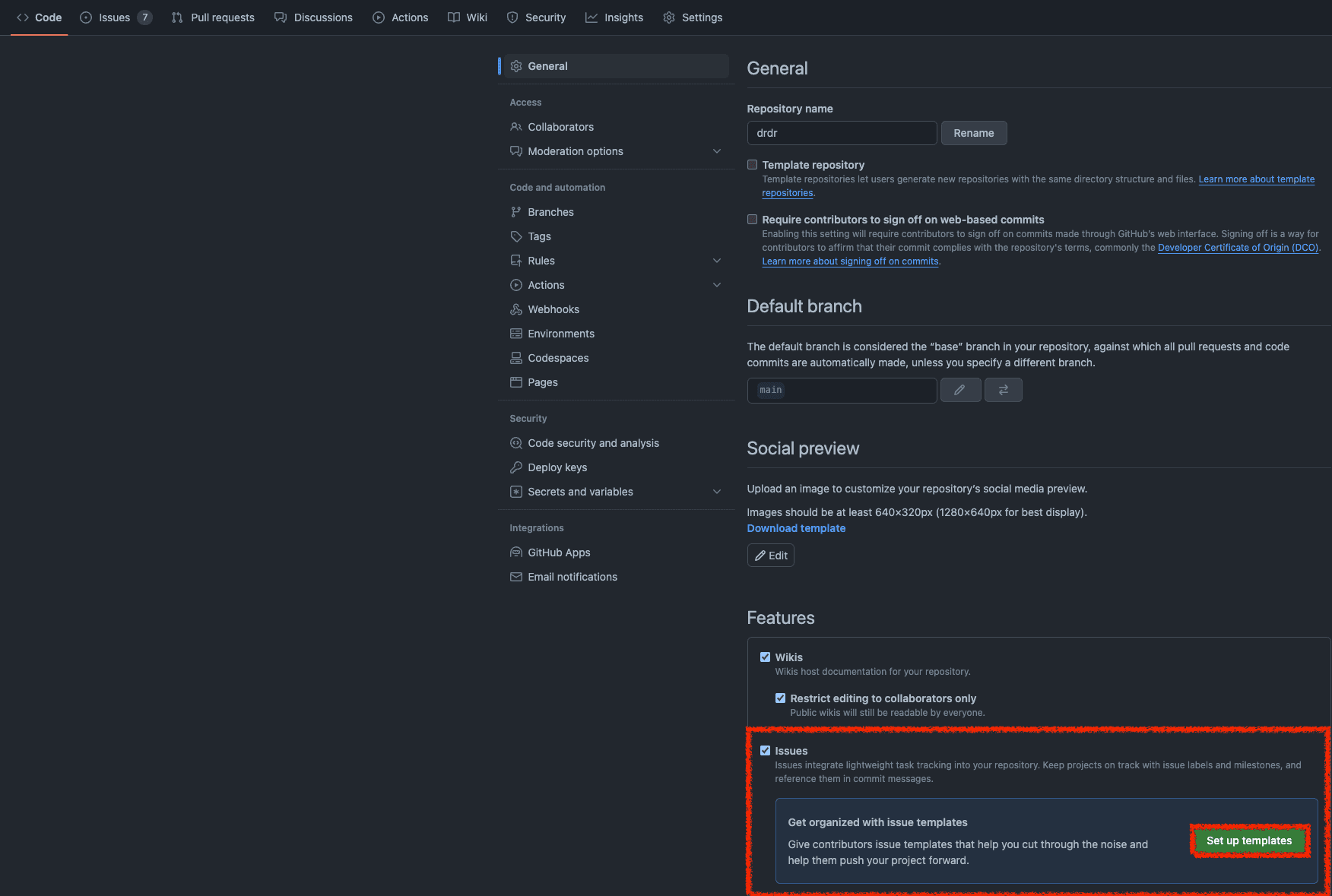Click the Code security and analysis icon
Image resolution: width=1332 pixels, height=896 pixels.
pyautogui.click(x=516, y=443)
